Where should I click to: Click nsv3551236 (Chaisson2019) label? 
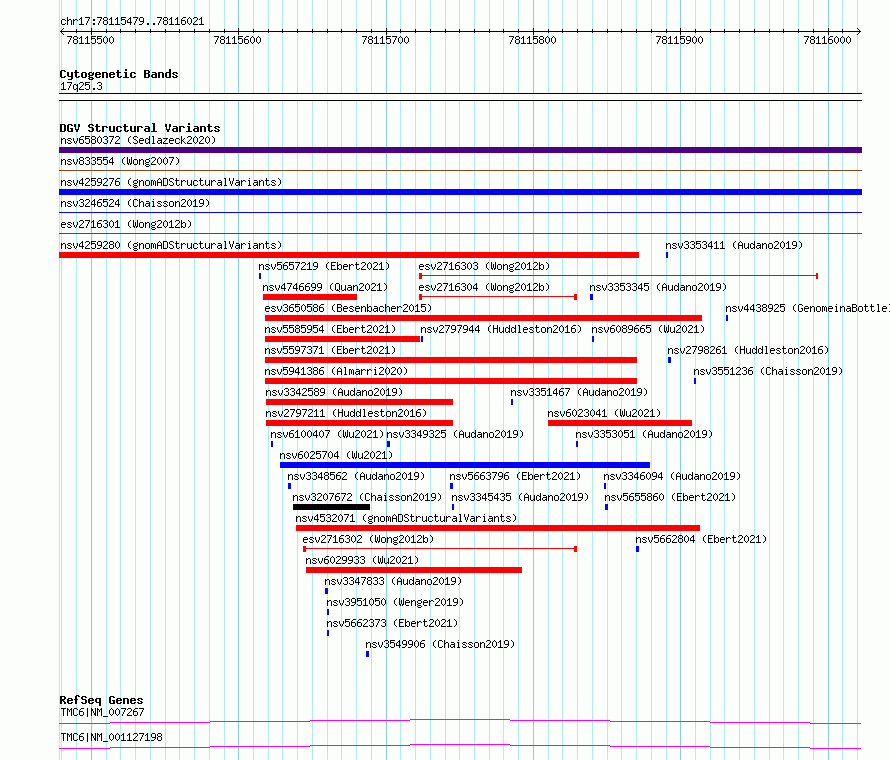[768, 371]
